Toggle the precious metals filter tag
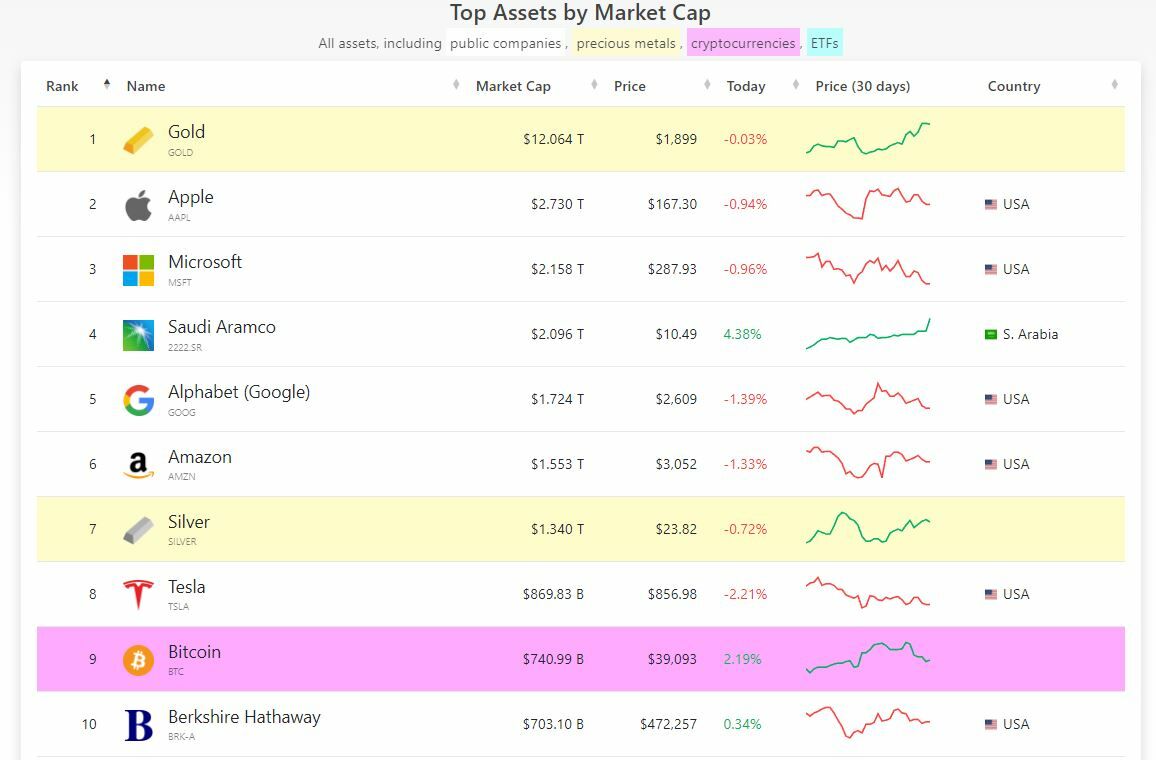The width and height of the screenshot is (1156, 760). tap(626, 43)
